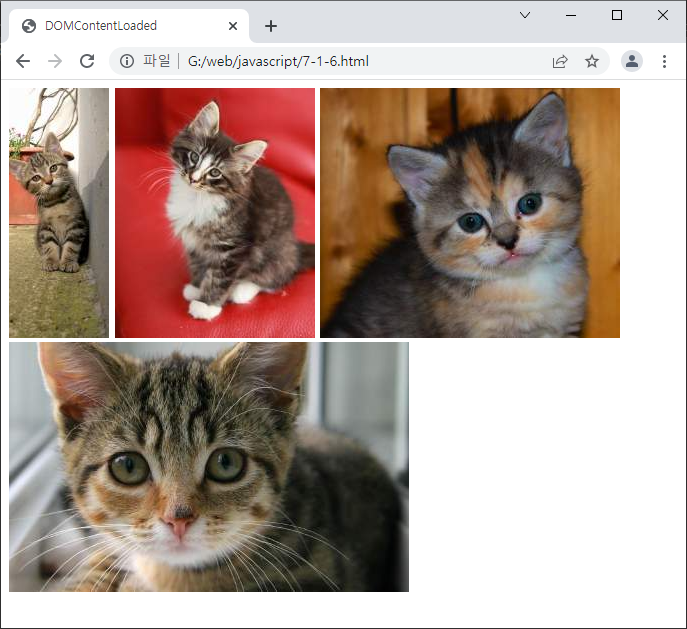Click the large tabby kitten close-up image
Viewport: 687px width, 629px height.
[209, 467]
